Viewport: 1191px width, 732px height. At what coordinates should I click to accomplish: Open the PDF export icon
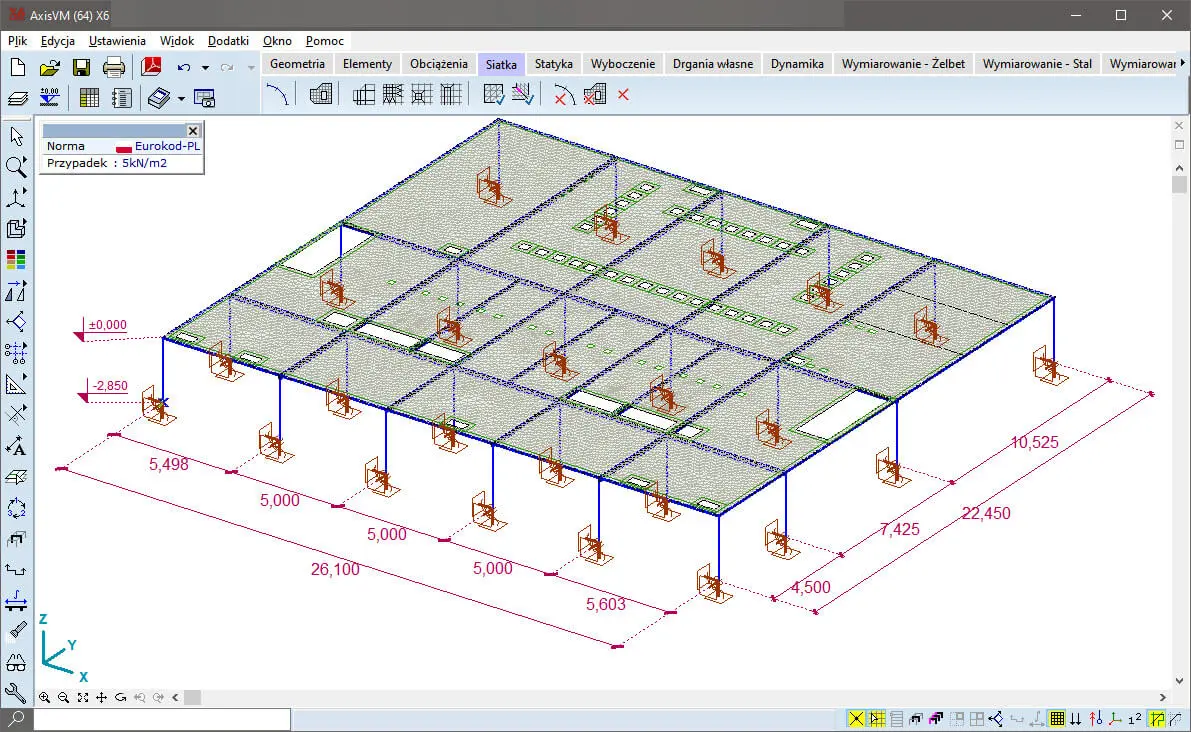[151, 68]
